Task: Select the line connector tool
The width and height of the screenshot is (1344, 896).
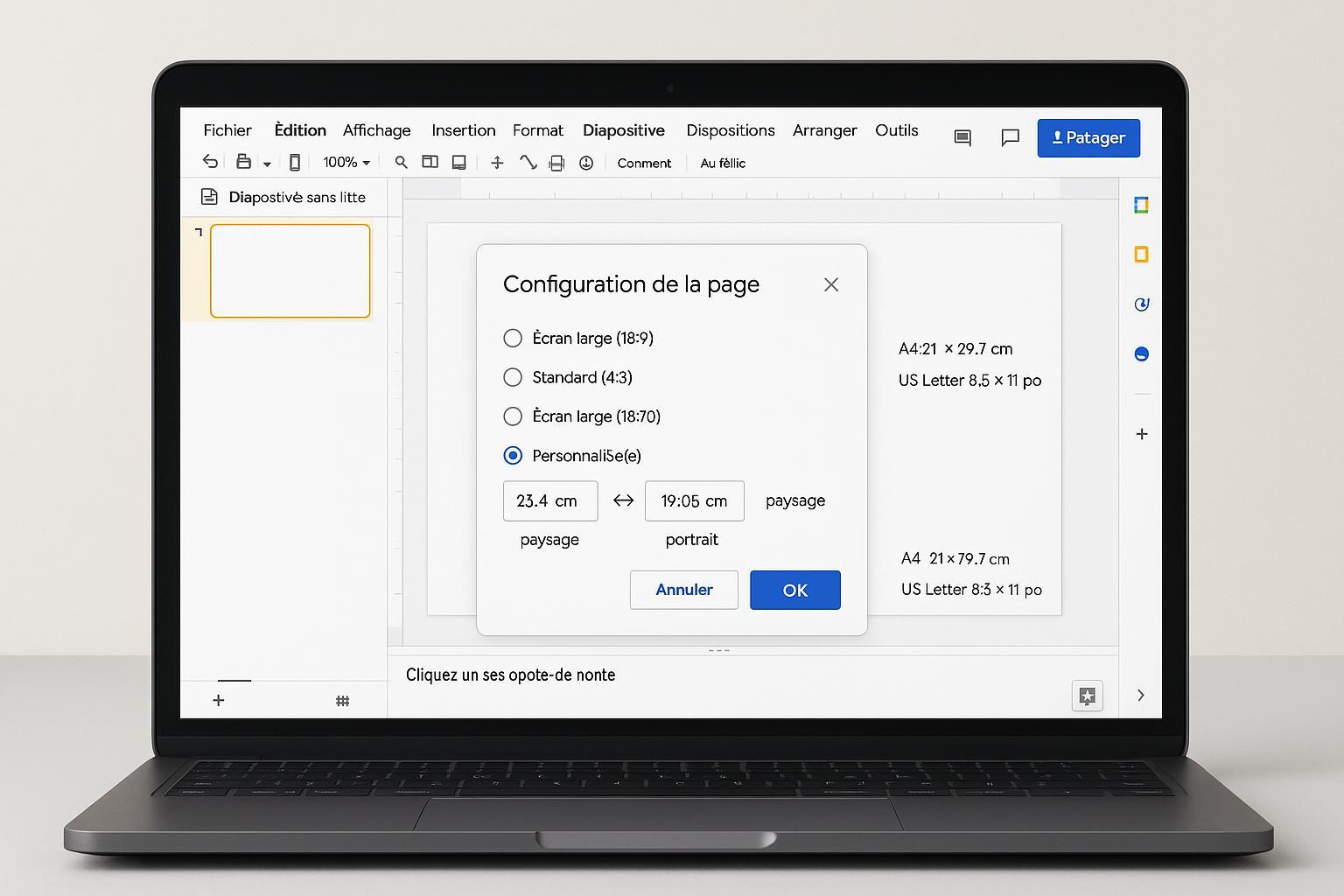Action: pyautogui.click(x=528, y=162)
